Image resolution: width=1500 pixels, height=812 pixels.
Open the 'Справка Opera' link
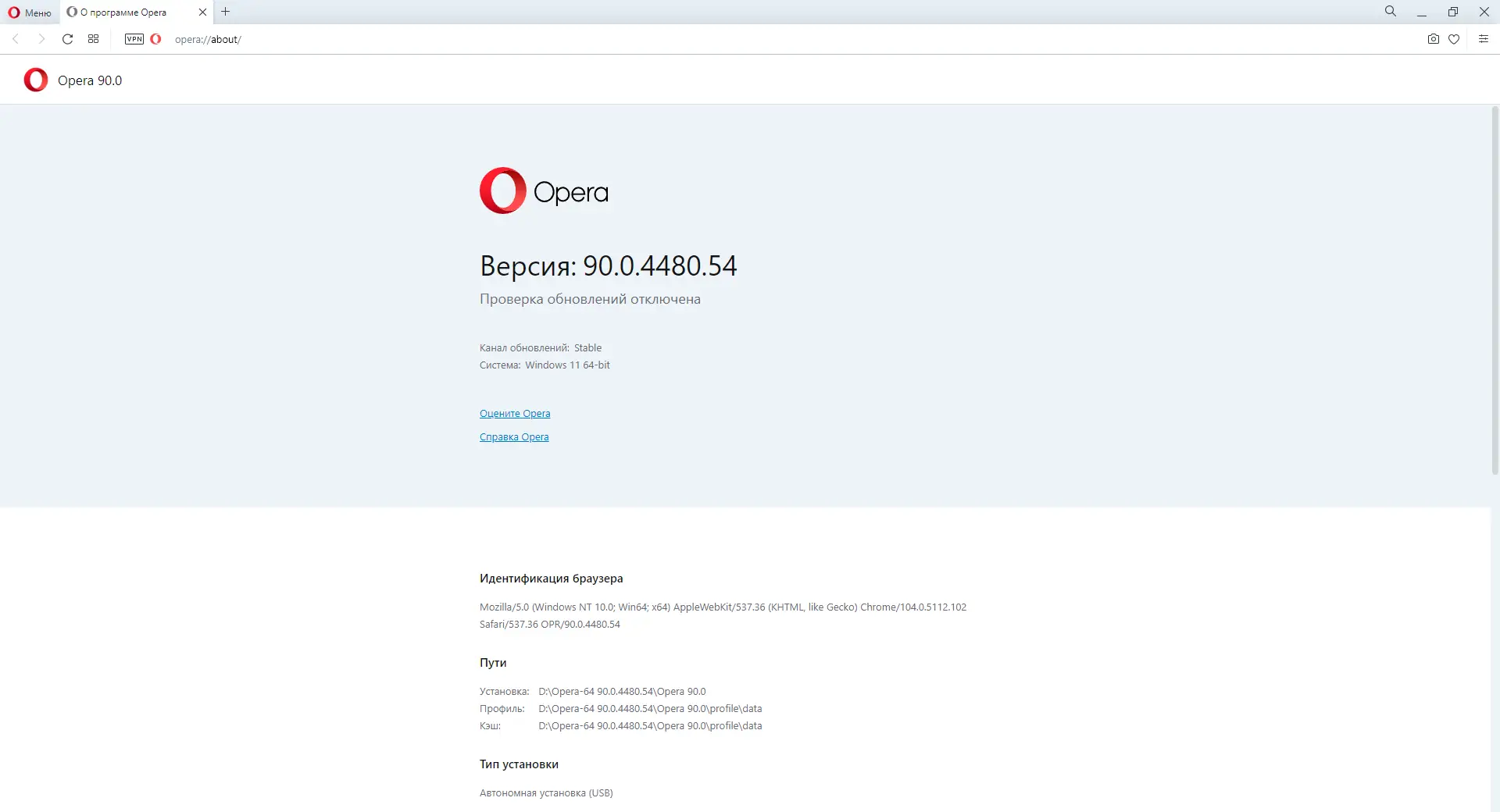point(514,437)
